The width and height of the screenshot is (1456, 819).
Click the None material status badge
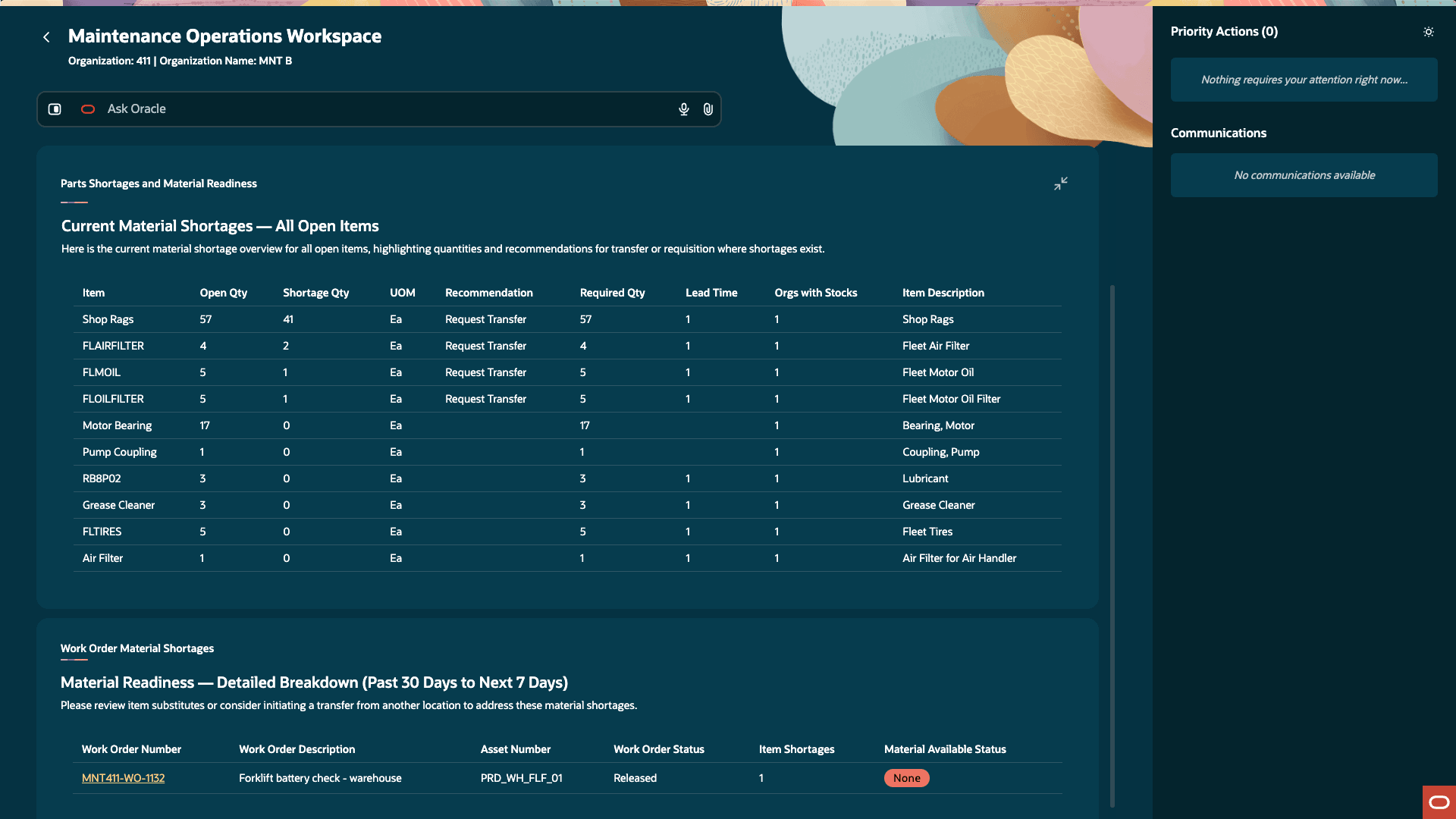point(907,778)
